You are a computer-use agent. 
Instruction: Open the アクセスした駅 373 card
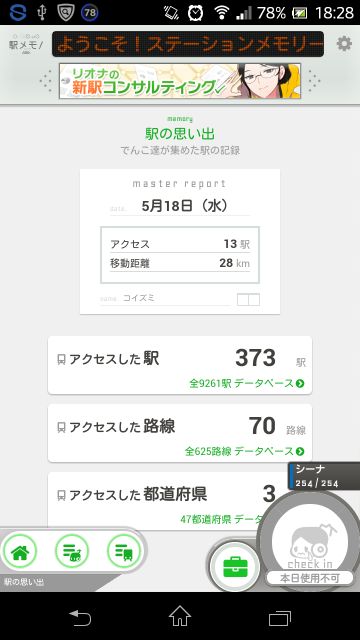(x=180, y=365)
